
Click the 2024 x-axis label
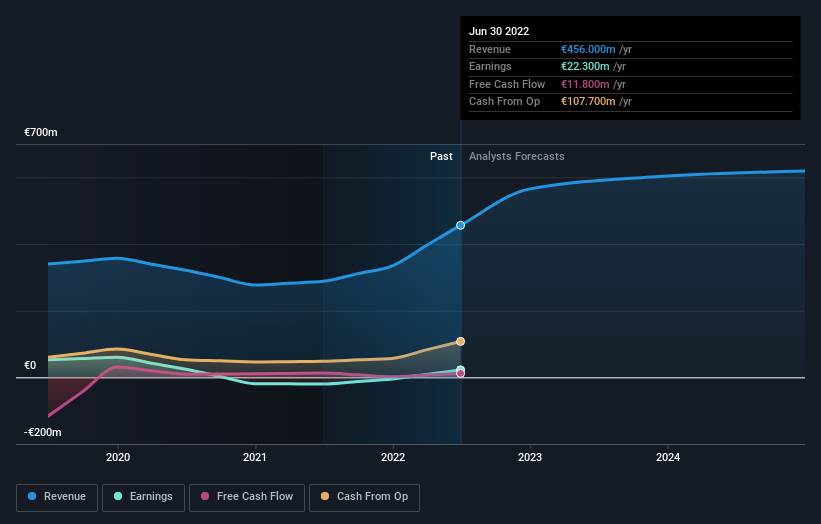coord(668,457)
